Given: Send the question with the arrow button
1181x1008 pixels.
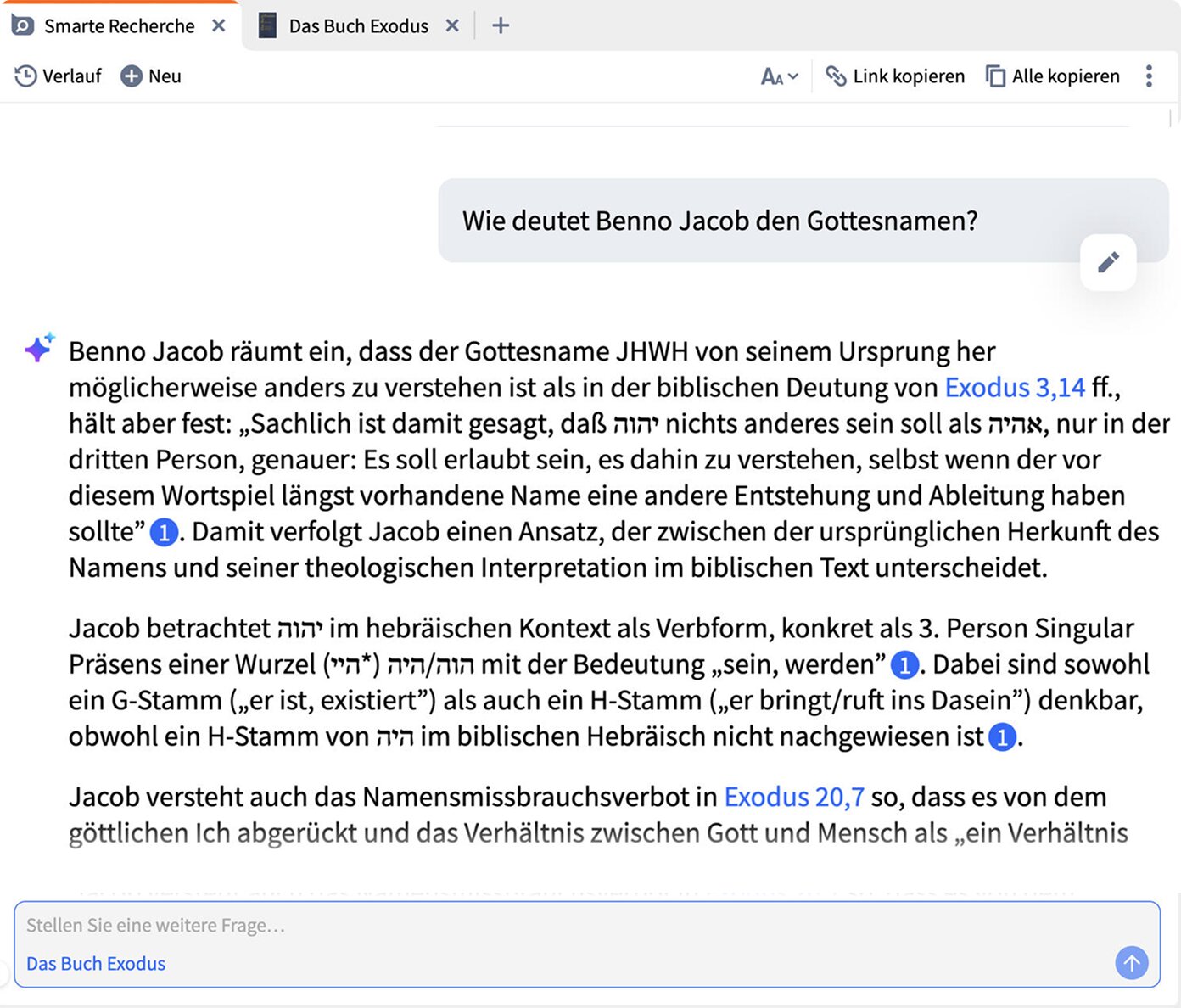Looking at the screenshot, I should [1132, 963].
